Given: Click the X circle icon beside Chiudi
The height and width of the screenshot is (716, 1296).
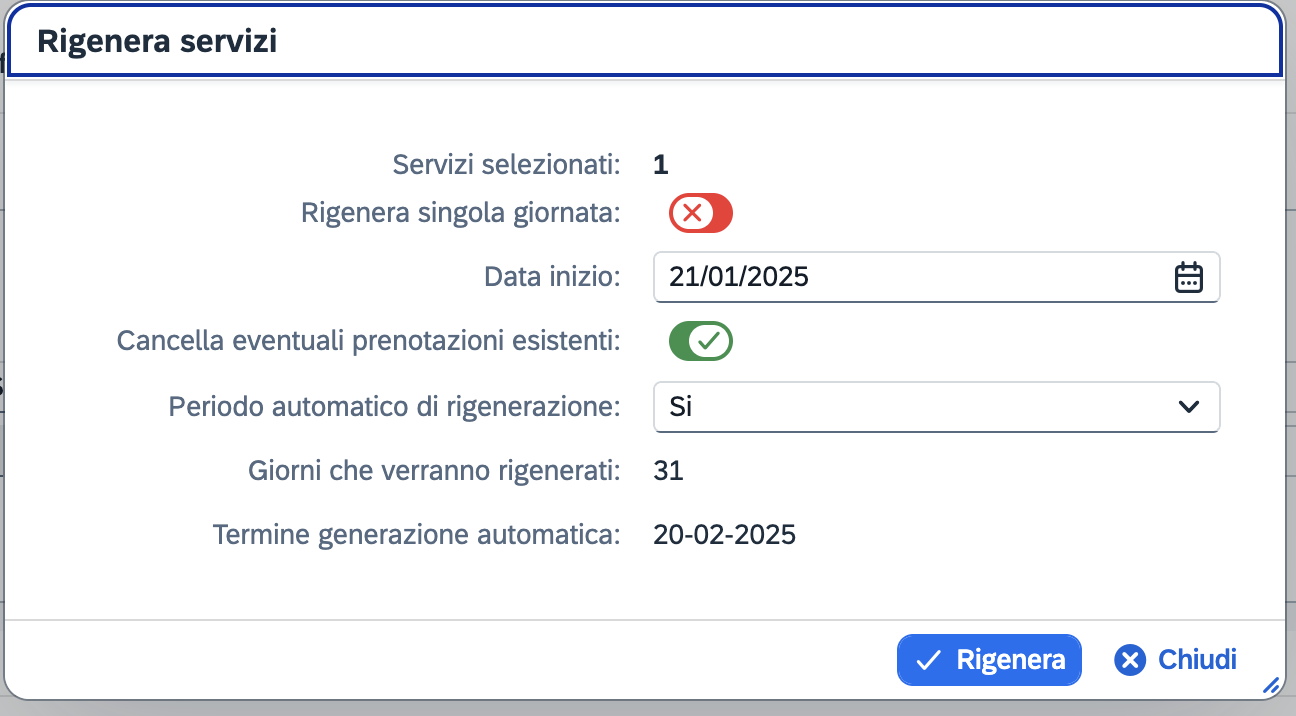Looking at the screenshot, I should [x=1130, y=660].
